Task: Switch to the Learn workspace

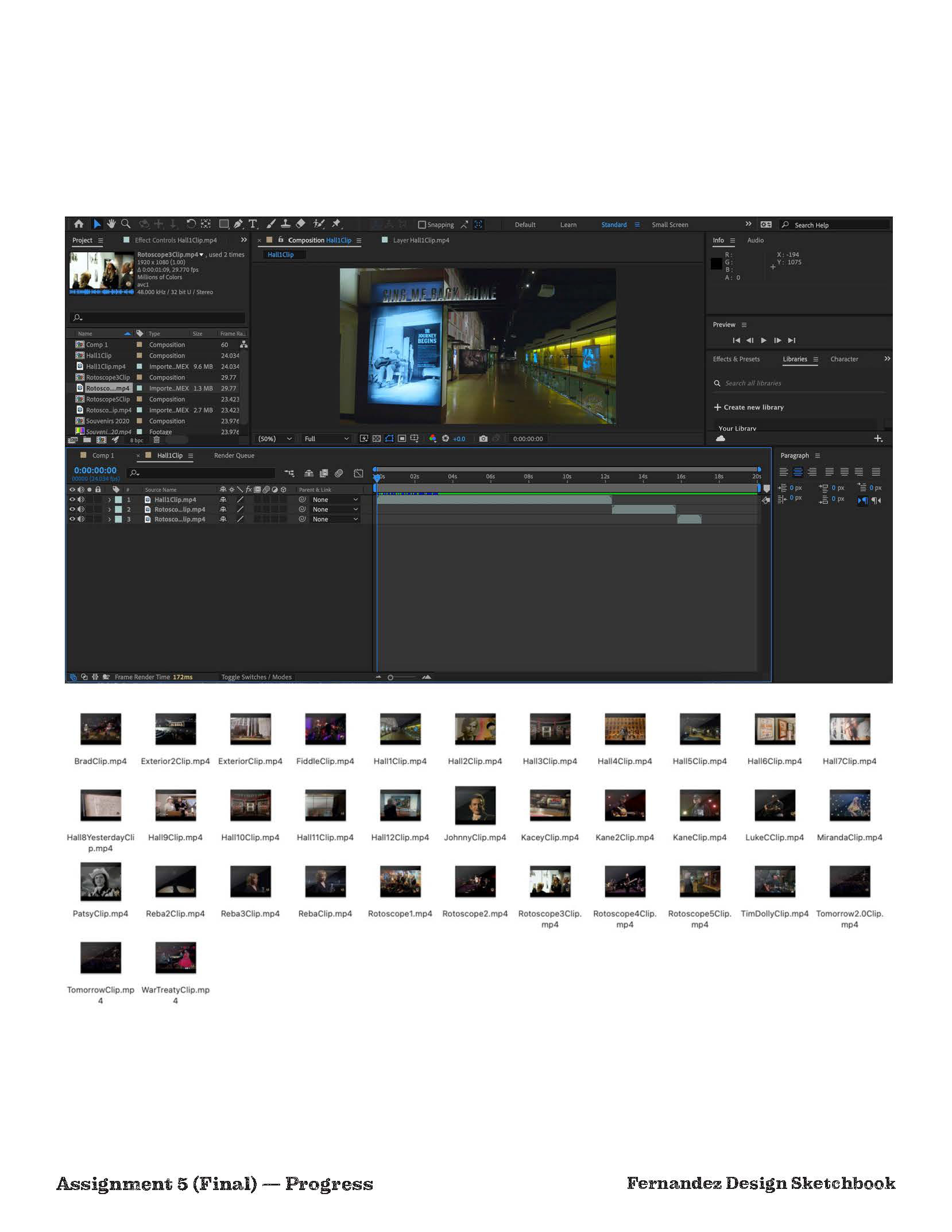Action: click(x=568, y=225)
